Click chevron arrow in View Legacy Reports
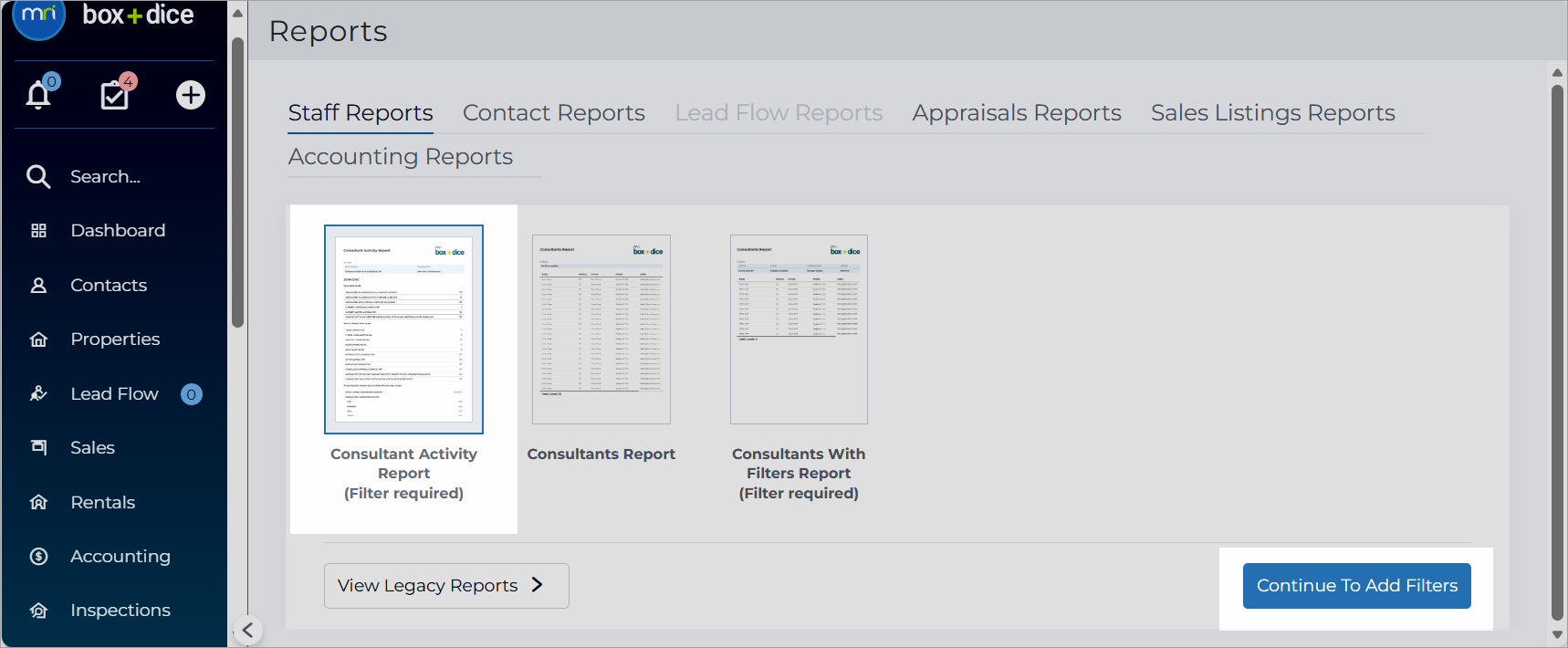The width and height of the screenshot is (1568, 648). coord(537,585)
